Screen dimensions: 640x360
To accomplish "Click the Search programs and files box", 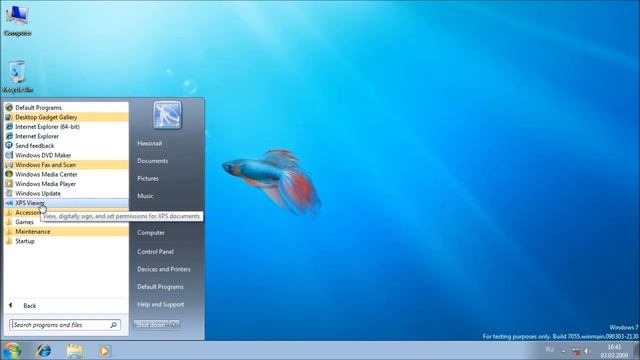I will click(x=65, y=325).
